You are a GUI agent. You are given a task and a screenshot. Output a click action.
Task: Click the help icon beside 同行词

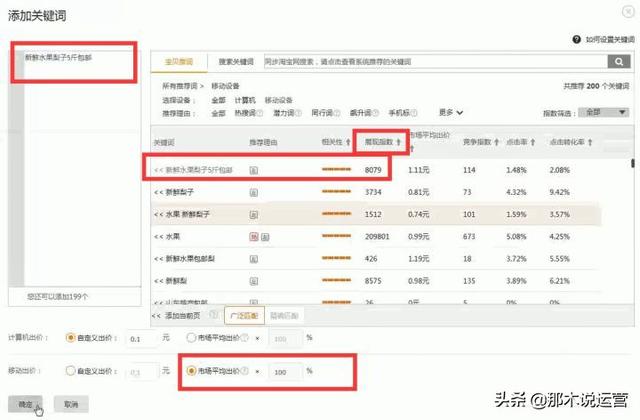click(337, 113)
